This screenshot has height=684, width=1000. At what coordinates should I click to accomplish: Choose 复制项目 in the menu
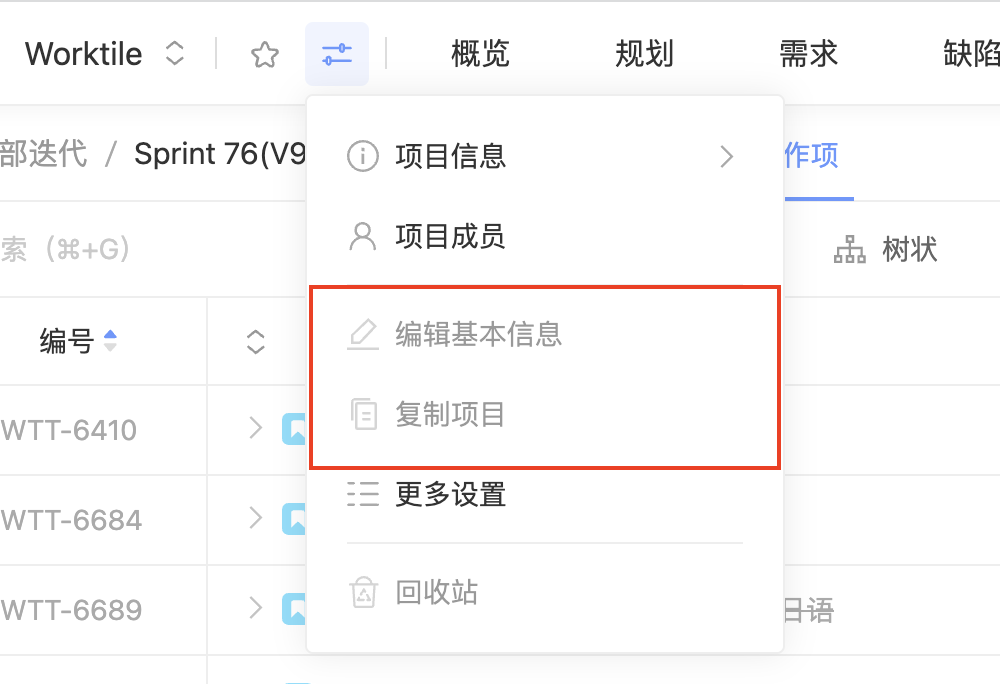pos(450,414)
